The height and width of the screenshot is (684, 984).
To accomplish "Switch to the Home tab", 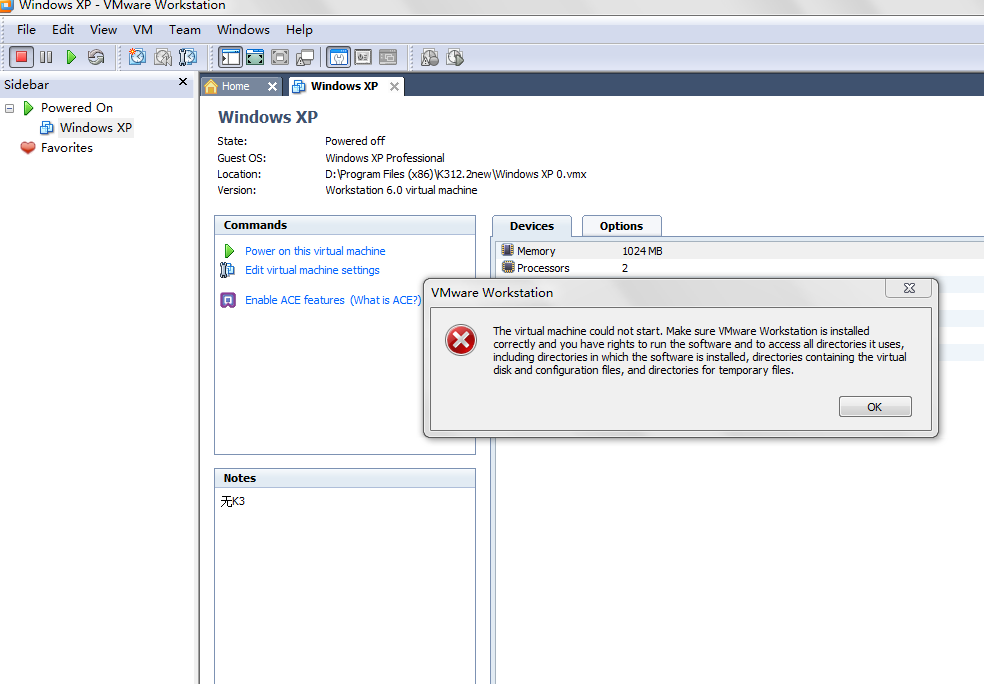I will click(235, 86).
